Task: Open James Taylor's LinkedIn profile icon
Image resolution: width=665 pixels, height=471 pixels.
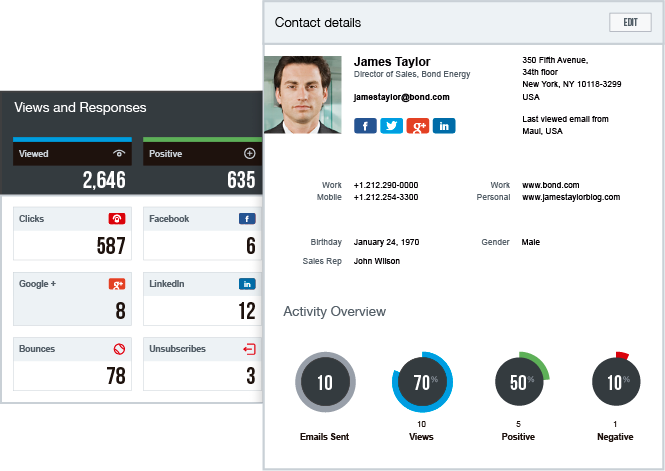Action: [443, 125]
